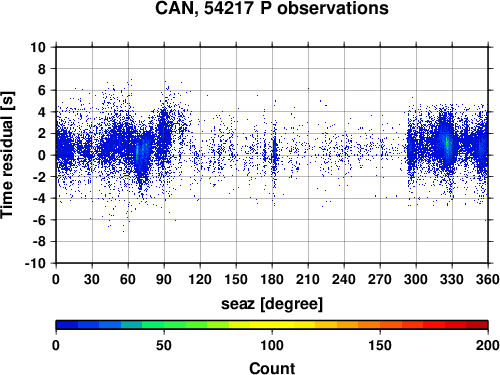Click the y-axis tick label 10

pos(38,47)
